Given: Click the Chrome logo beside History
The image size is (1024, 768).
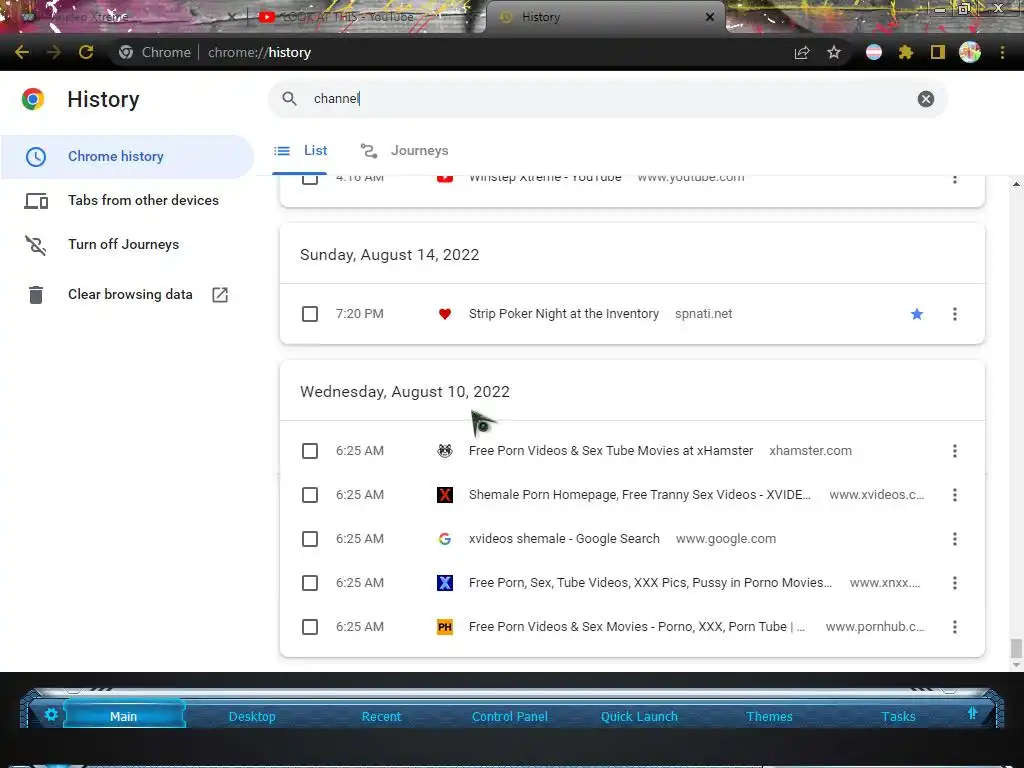Looking at the screenshot, I should [33, 99].
